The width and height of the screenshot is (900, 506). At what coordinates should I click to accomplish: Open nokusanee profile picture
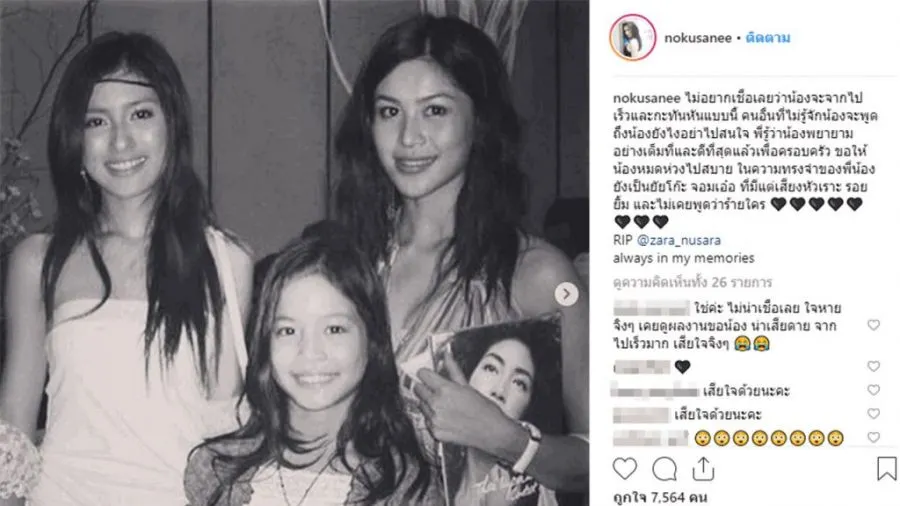[633, 38]
